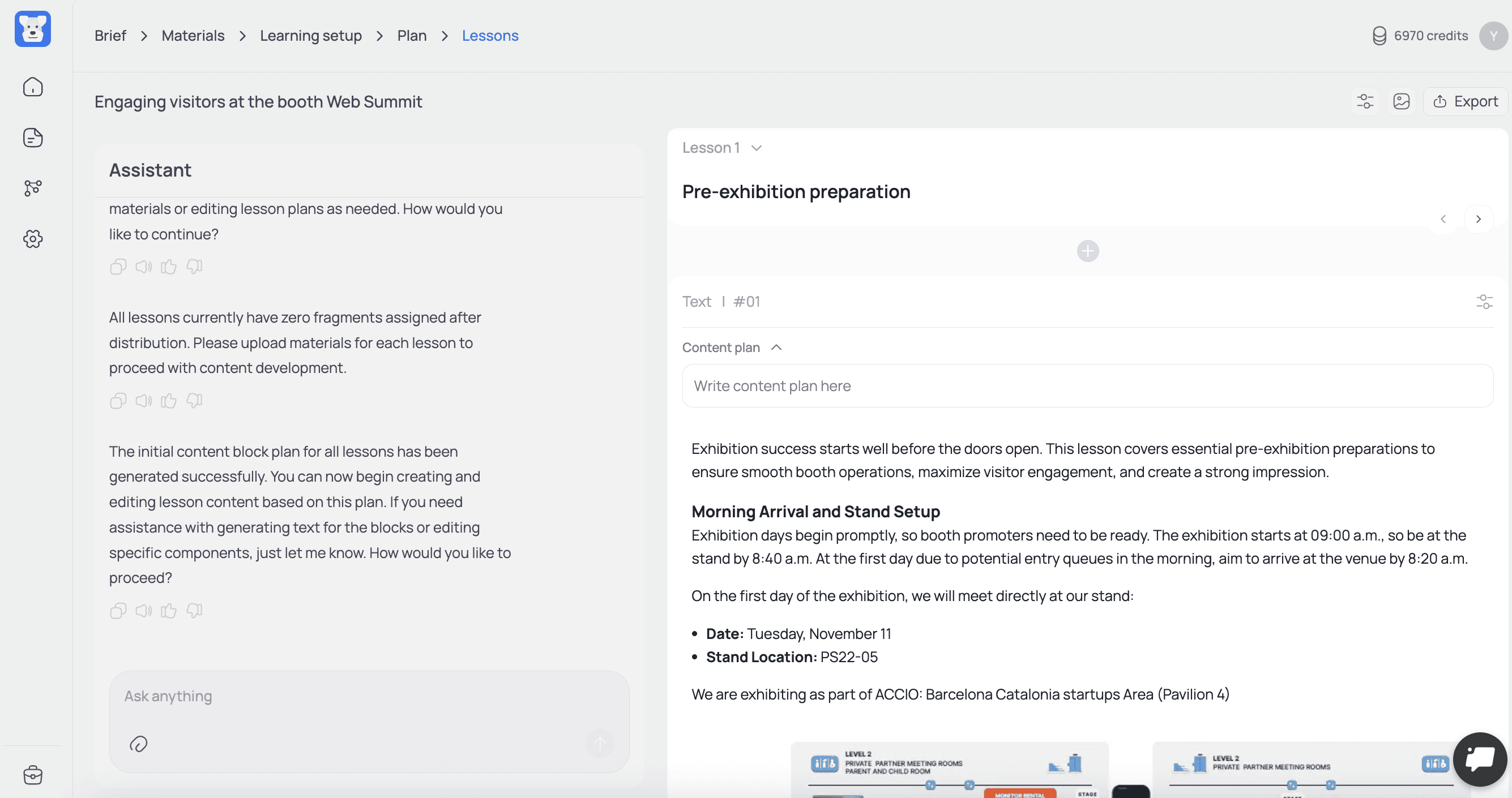The width and height of the screenshot is (1512, 798).
Task: Switch to the Plan breadcrumb tab
Action: 412,35
